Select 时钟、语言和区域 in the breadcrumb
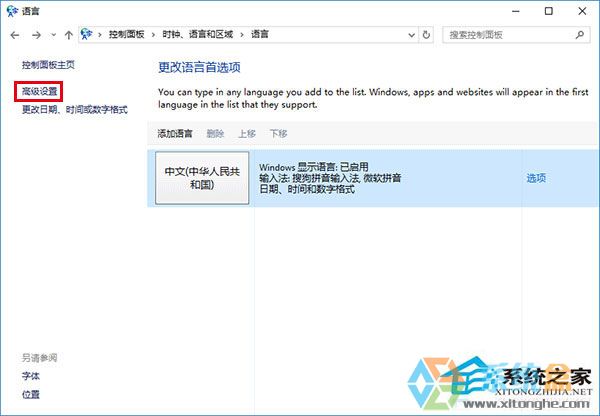Image resolution: width=600 pixels, height=416 pixels. point(197,34)
